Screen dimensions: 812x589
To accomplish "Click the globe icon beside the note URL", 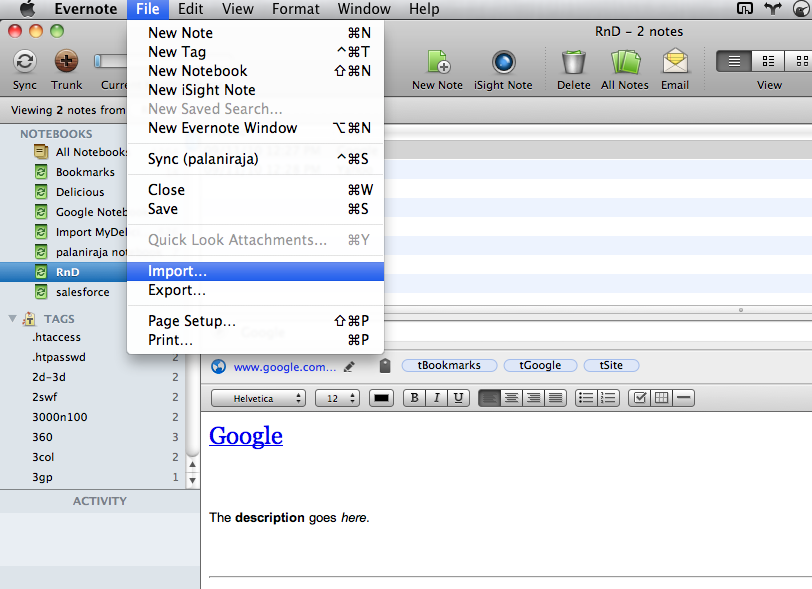I will (x=219, y=367).
